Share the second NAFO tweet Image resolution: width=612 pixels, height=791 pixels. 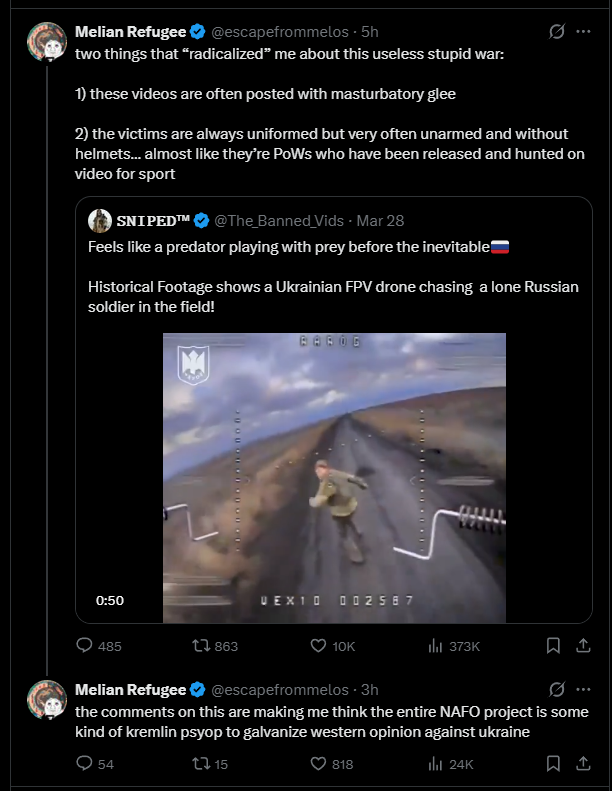(582, 764)
